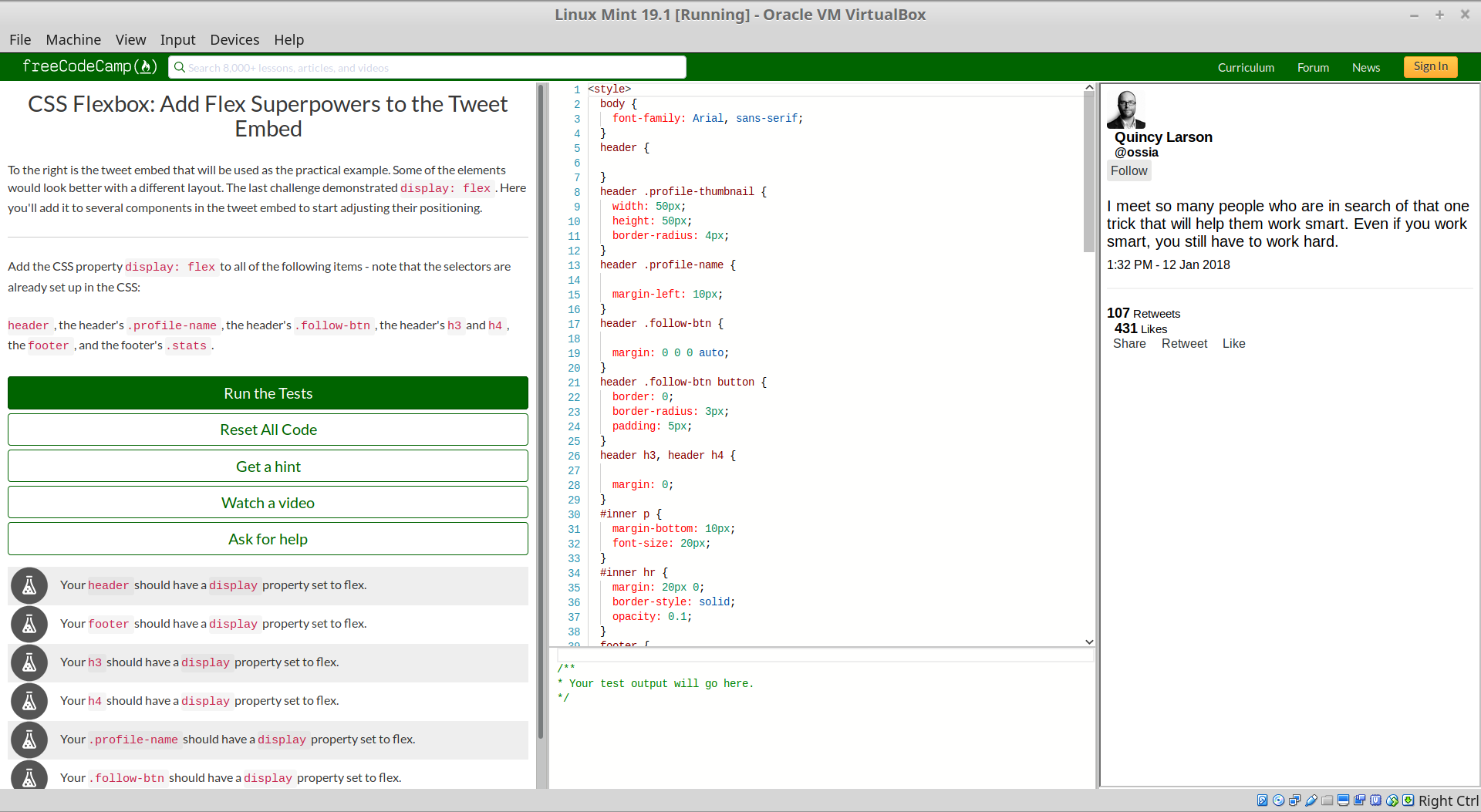Open the Curriculum link
Viewport: 1481px width, 812px height.
(1246, 68)
